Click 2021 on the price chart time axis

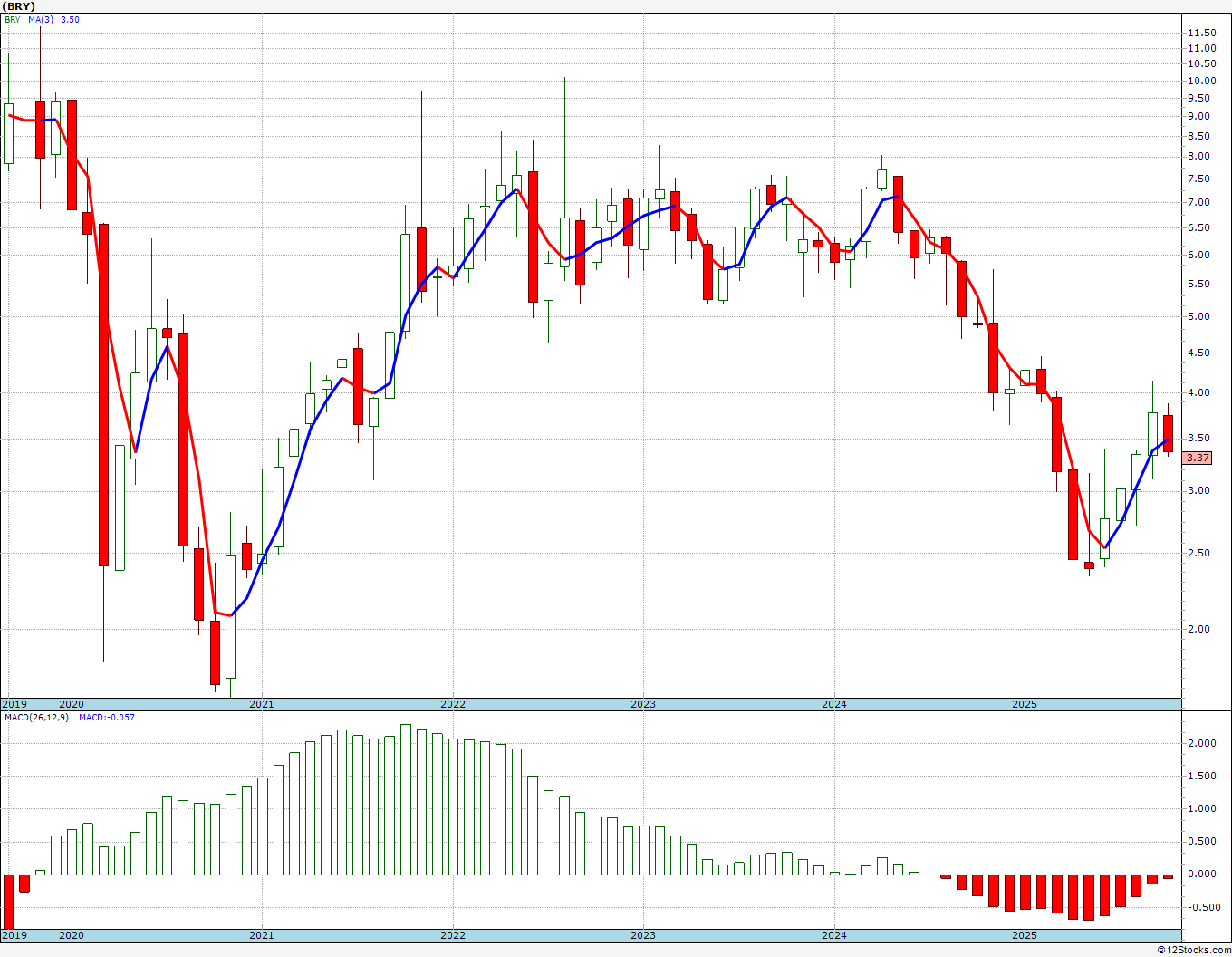(x=261, y=704)
